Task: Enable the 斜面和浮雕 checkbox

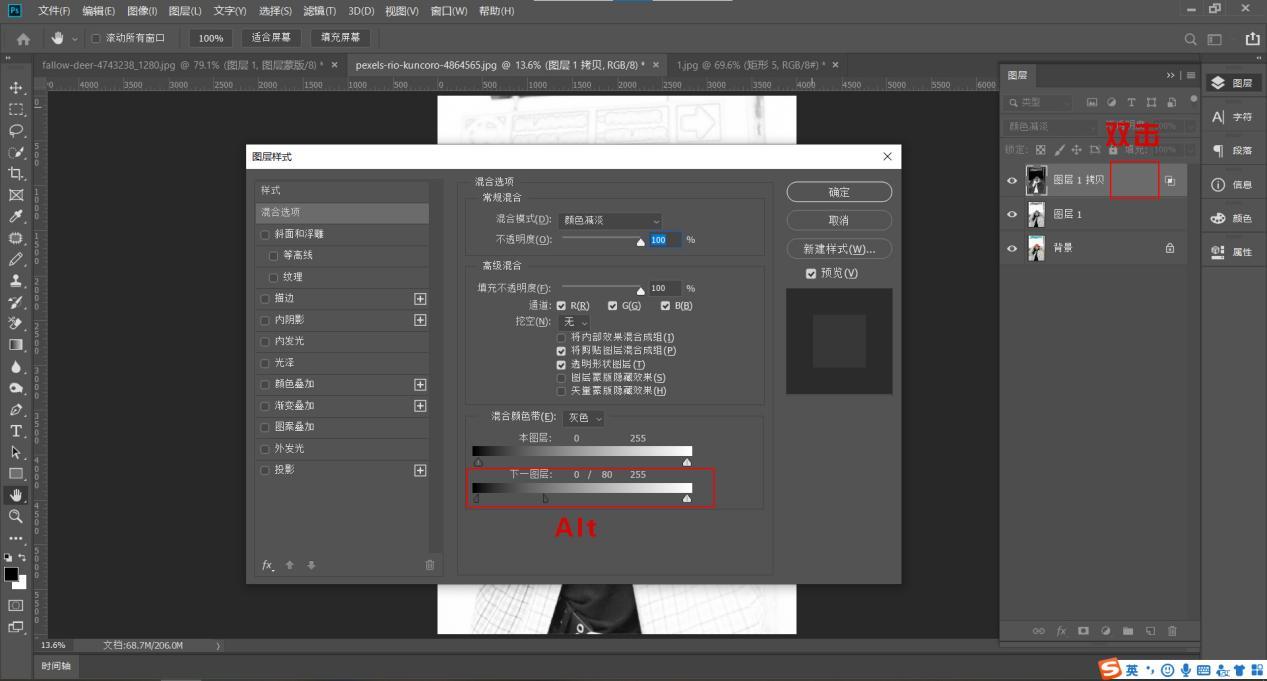Action: [x=266, y=234]
